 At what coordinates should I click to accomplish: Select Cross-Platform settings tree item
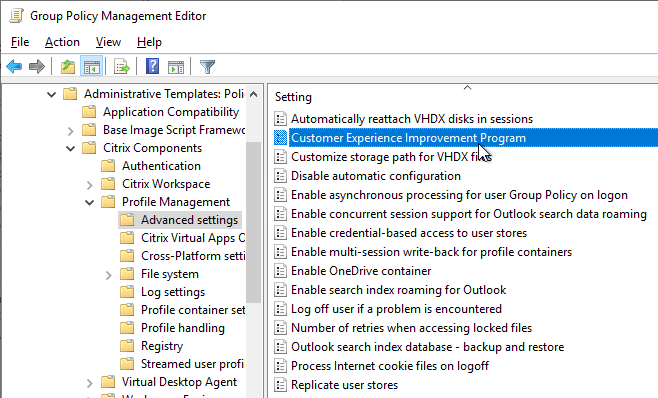193,256
